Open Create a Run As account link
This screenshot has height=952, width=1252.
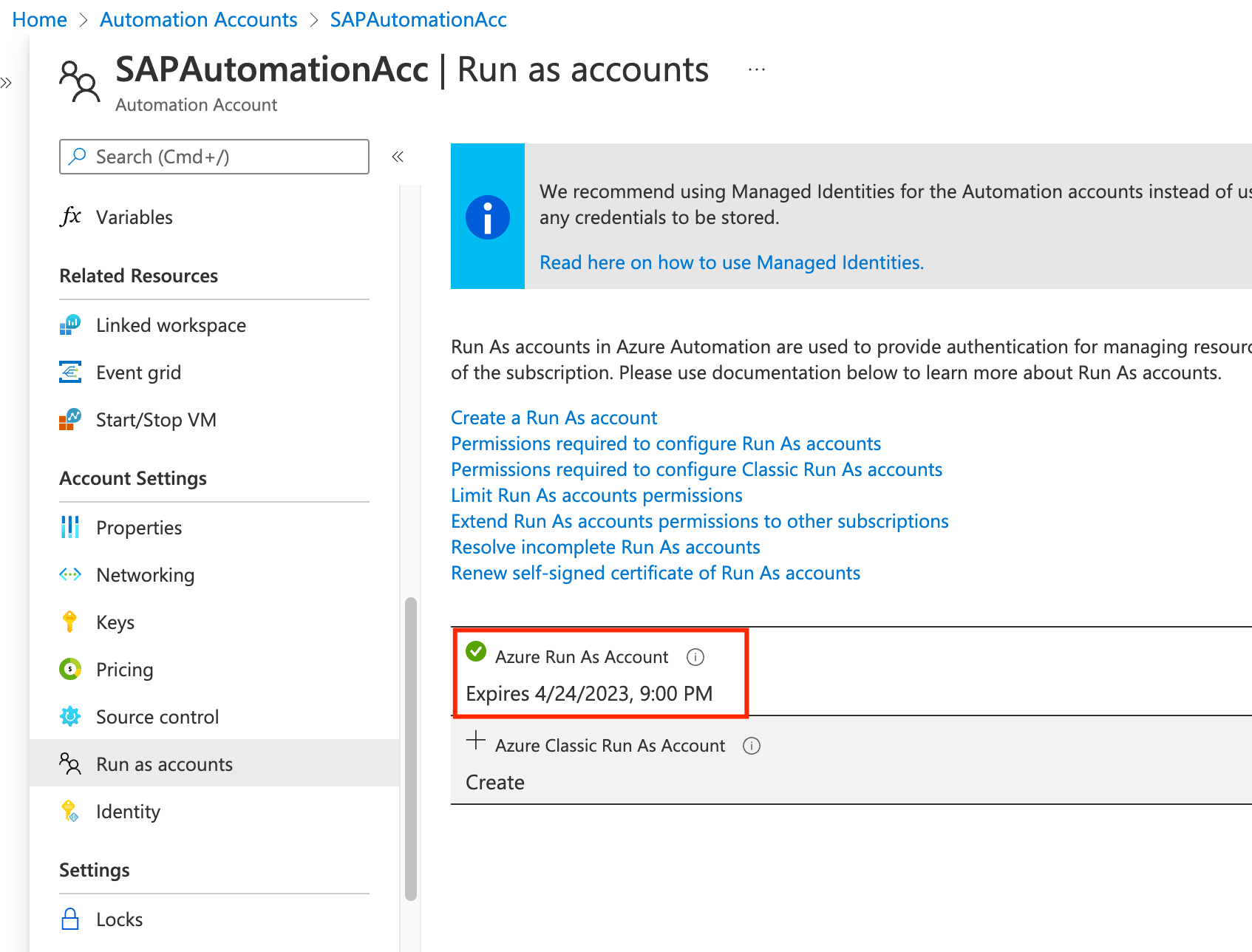(x=554, y=418)
